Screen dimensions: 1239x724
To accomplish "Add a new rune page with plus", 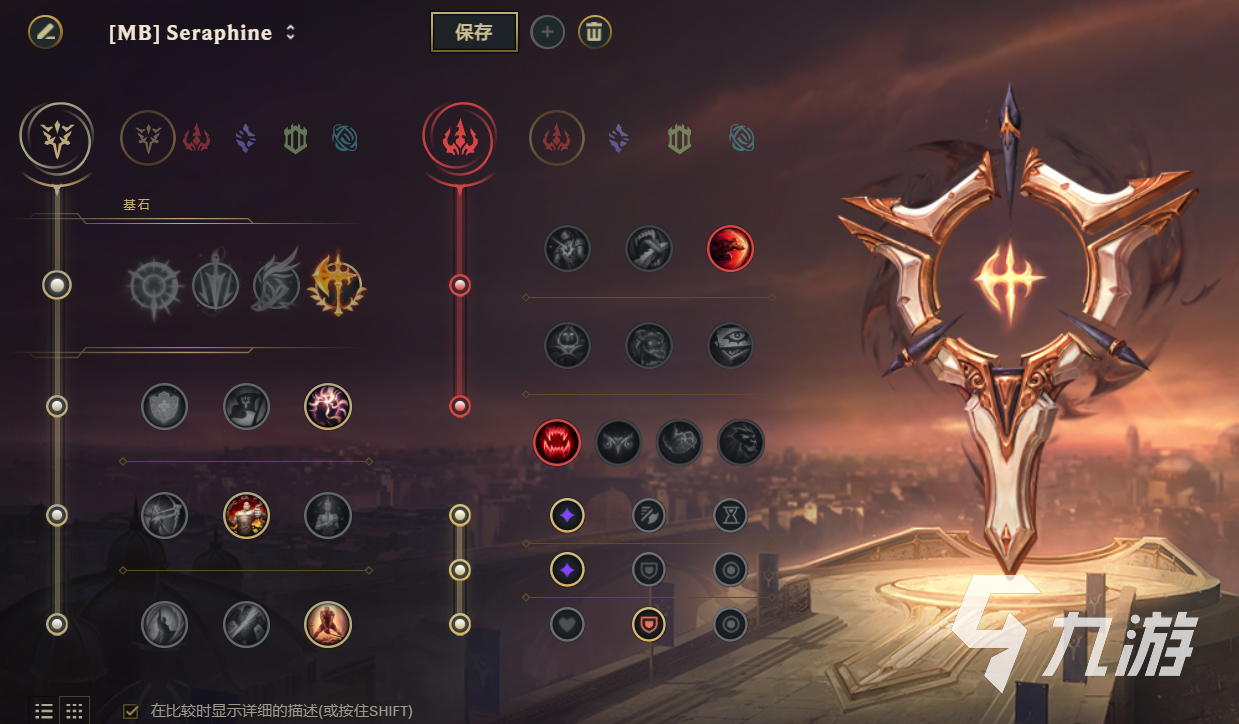I will click(x=547, y=32).
